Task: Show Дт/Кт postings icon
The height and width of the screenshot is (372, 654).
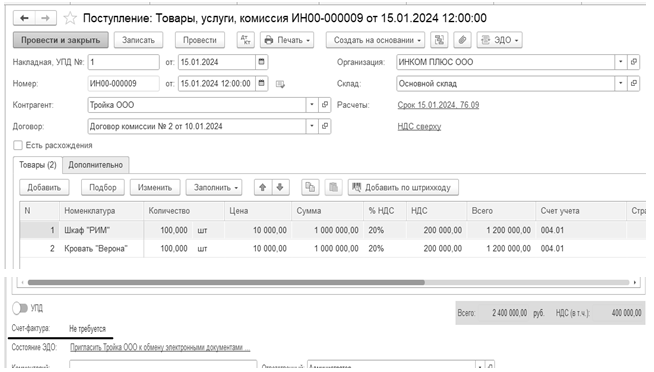Action: click(x=246, y=40)
